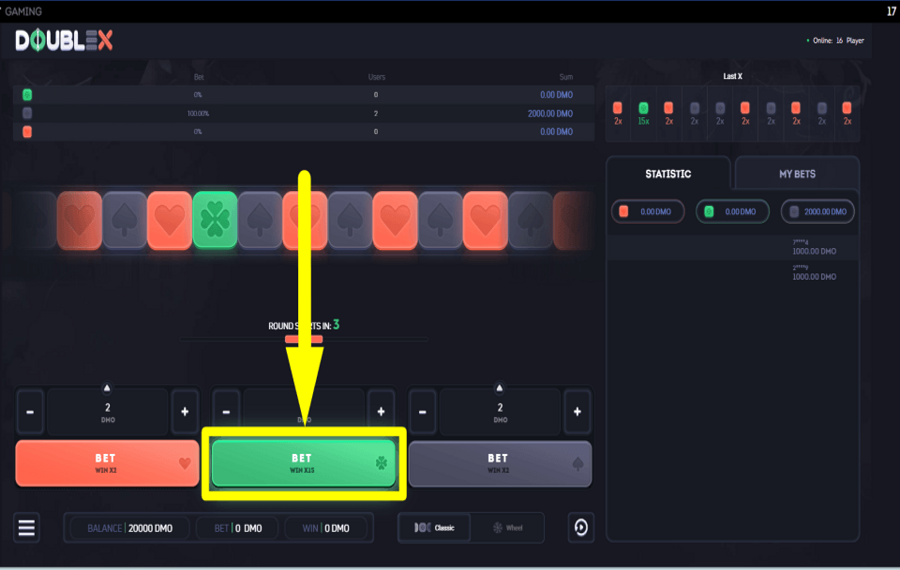Open the hamburger menu at bottom left
The width and height of the screenshot is (900, 570).
click(x=27, y=528)
